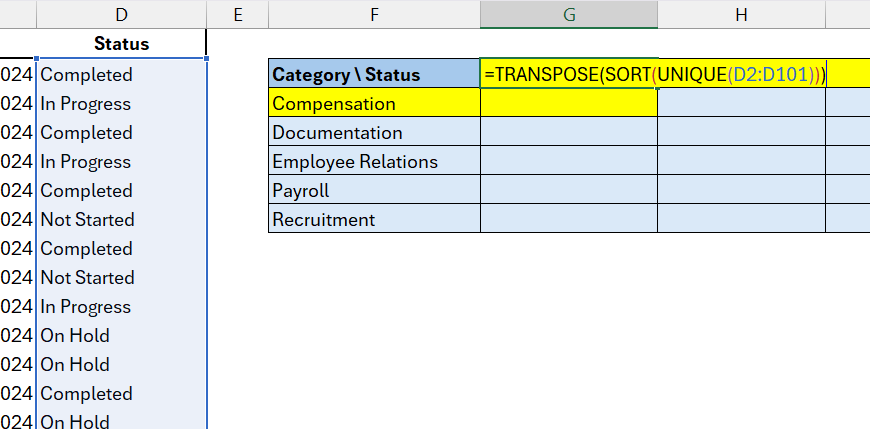Select column F header

point(375,14)
